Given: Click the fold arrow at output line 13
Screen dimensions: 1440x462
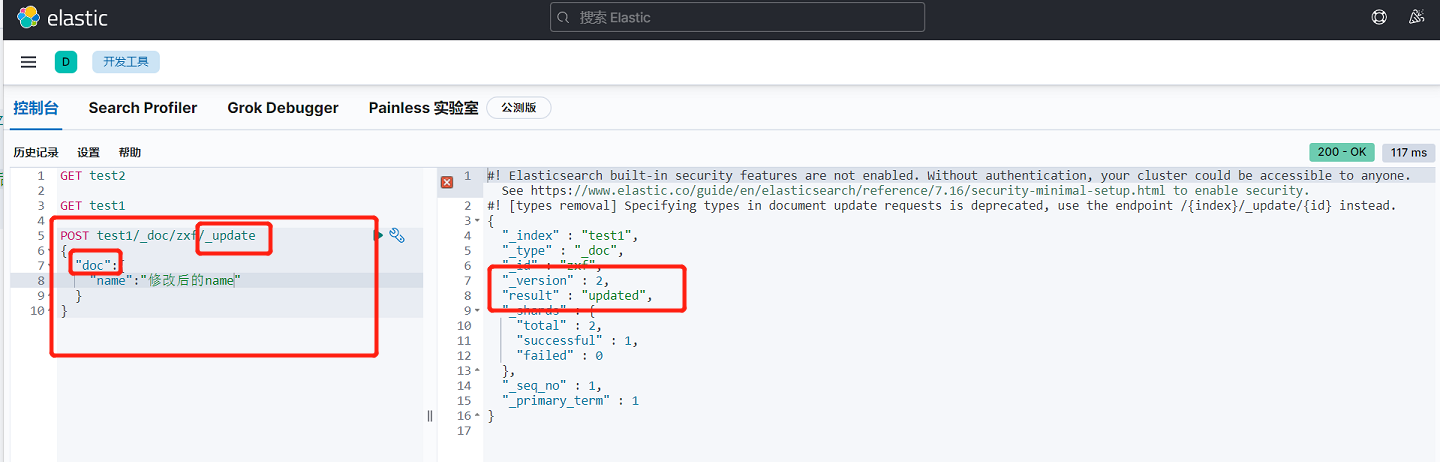Looking at the screenshot, I should click(477, 370).
